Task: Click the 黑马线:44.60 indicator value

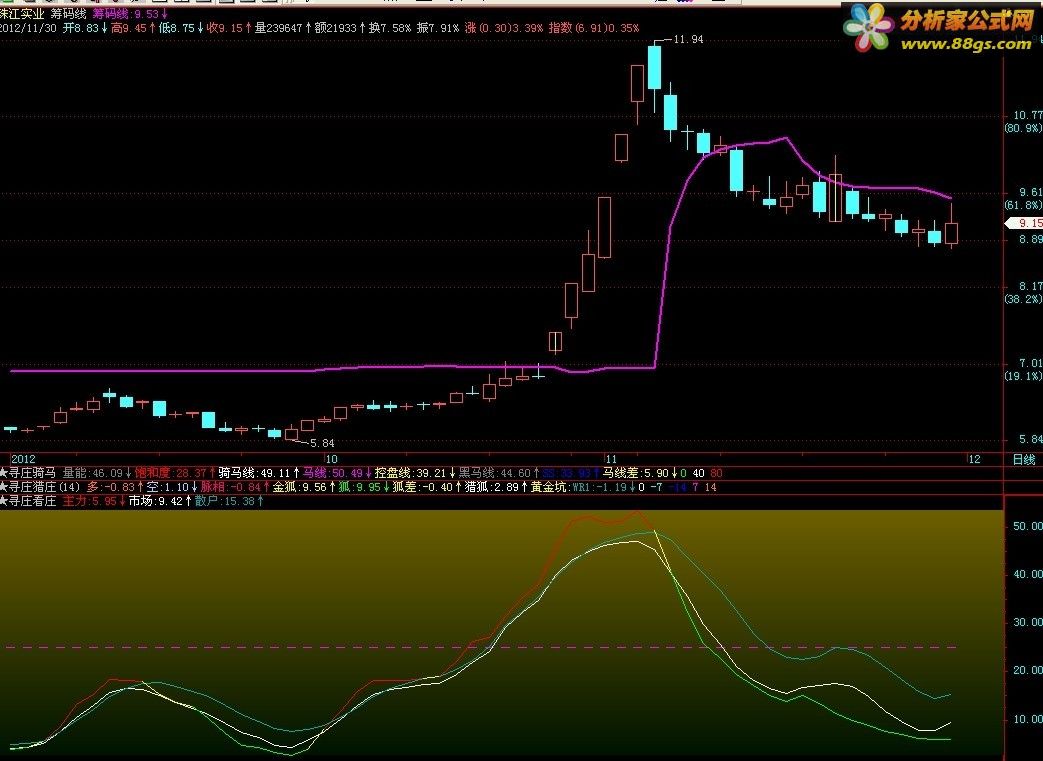Action: tap(498, 473)
